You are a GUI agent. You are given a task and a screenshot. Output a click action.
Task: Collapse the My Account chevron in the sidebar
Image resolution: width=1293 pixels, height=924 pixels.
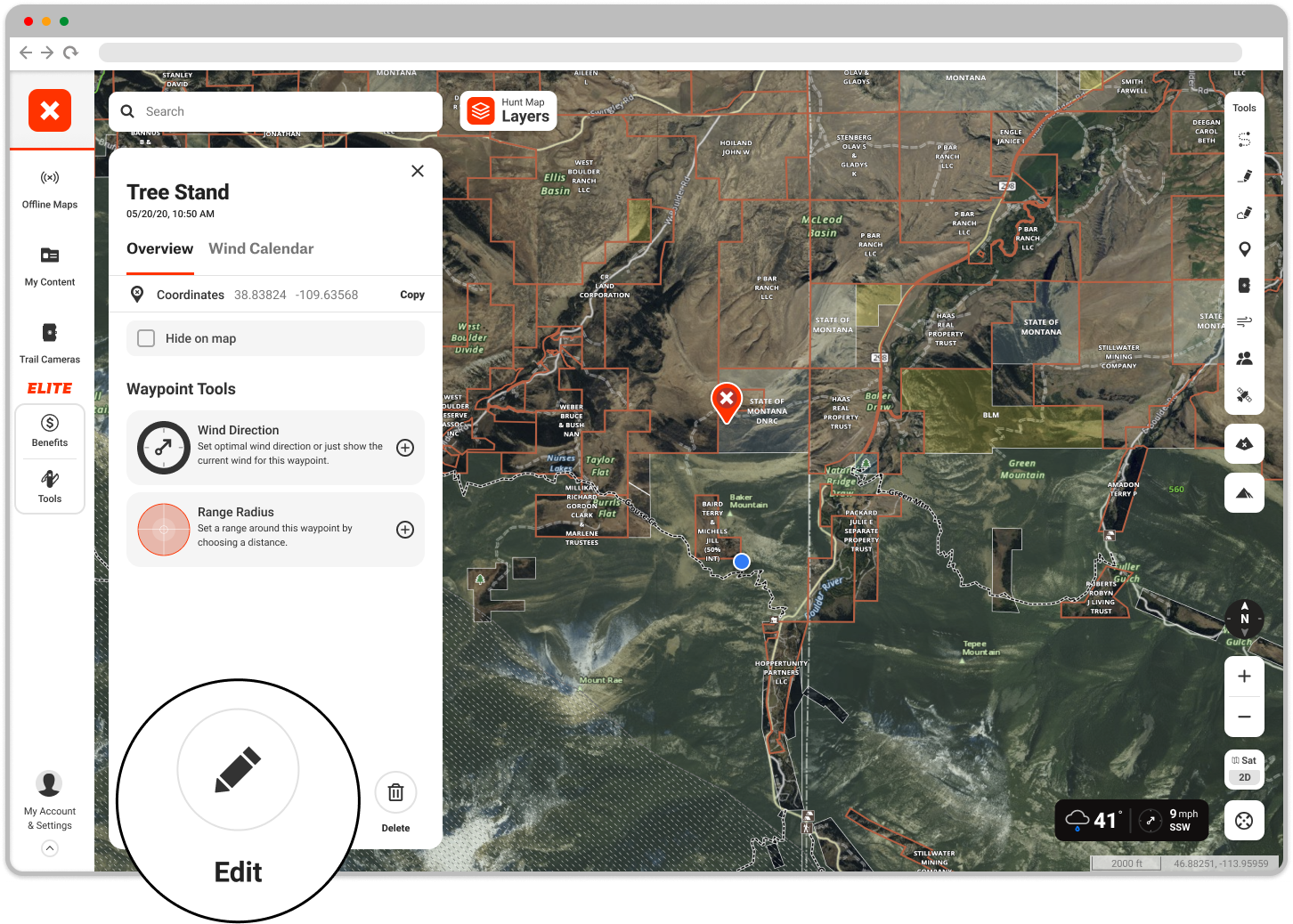(x=49, y=848)
